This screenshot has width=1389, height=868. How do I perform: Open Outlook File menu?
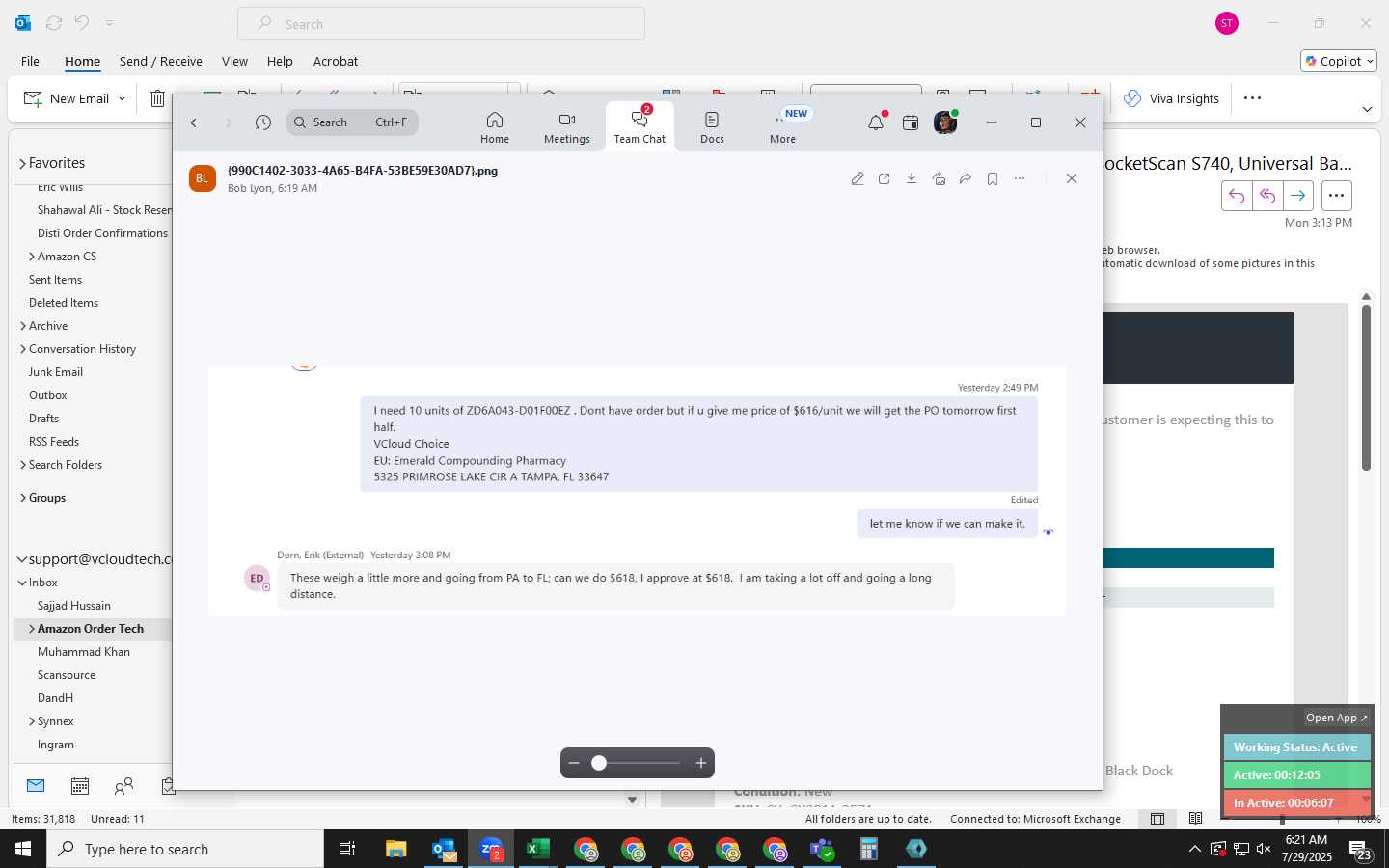[30, 61]
